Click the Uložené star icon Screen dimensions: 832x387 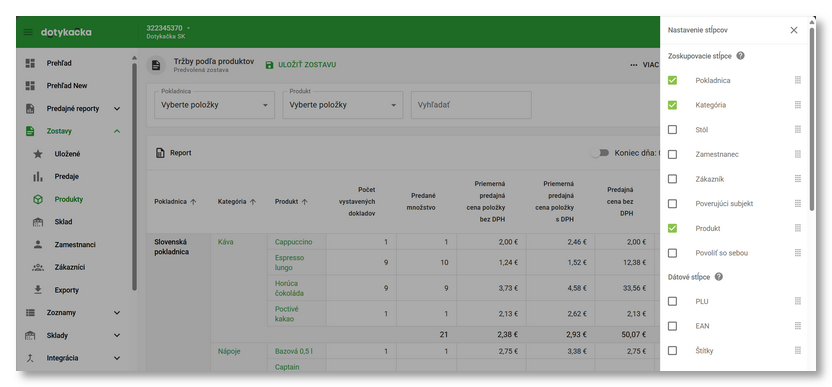38,154
